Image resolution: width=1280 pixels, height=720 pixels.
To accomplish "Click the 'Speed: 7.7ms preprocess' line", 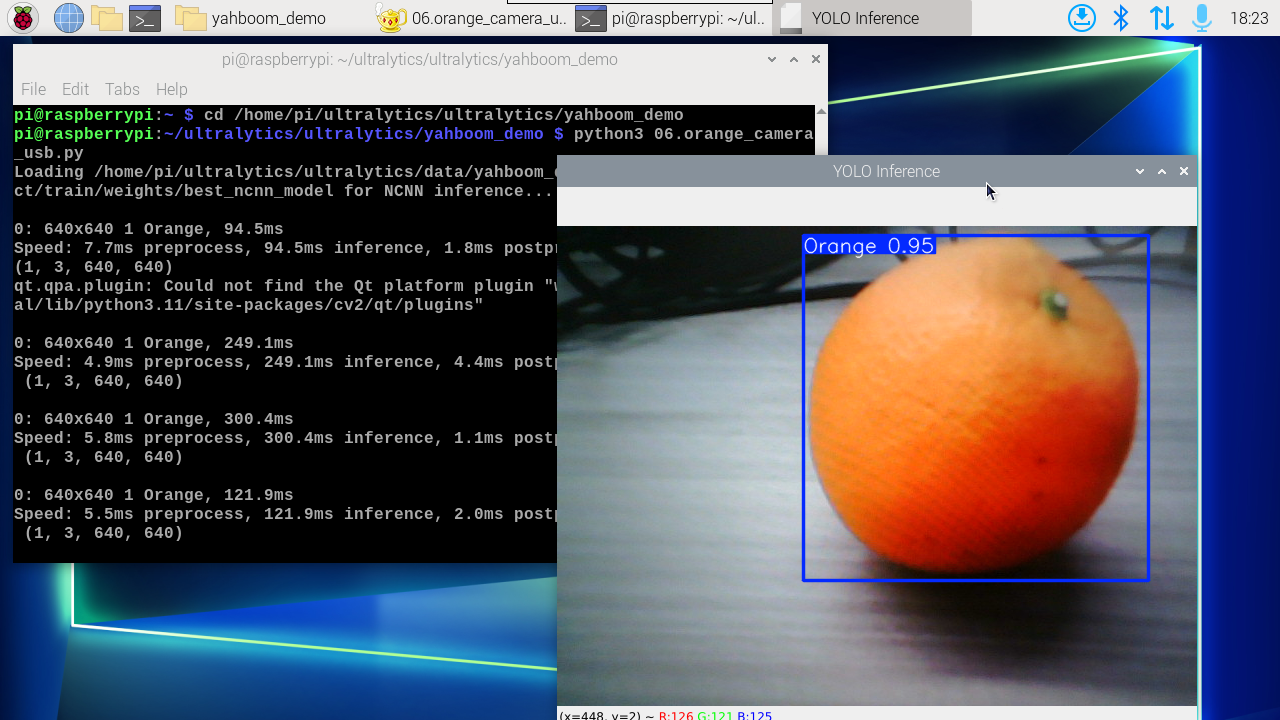I will coord(285,249).
